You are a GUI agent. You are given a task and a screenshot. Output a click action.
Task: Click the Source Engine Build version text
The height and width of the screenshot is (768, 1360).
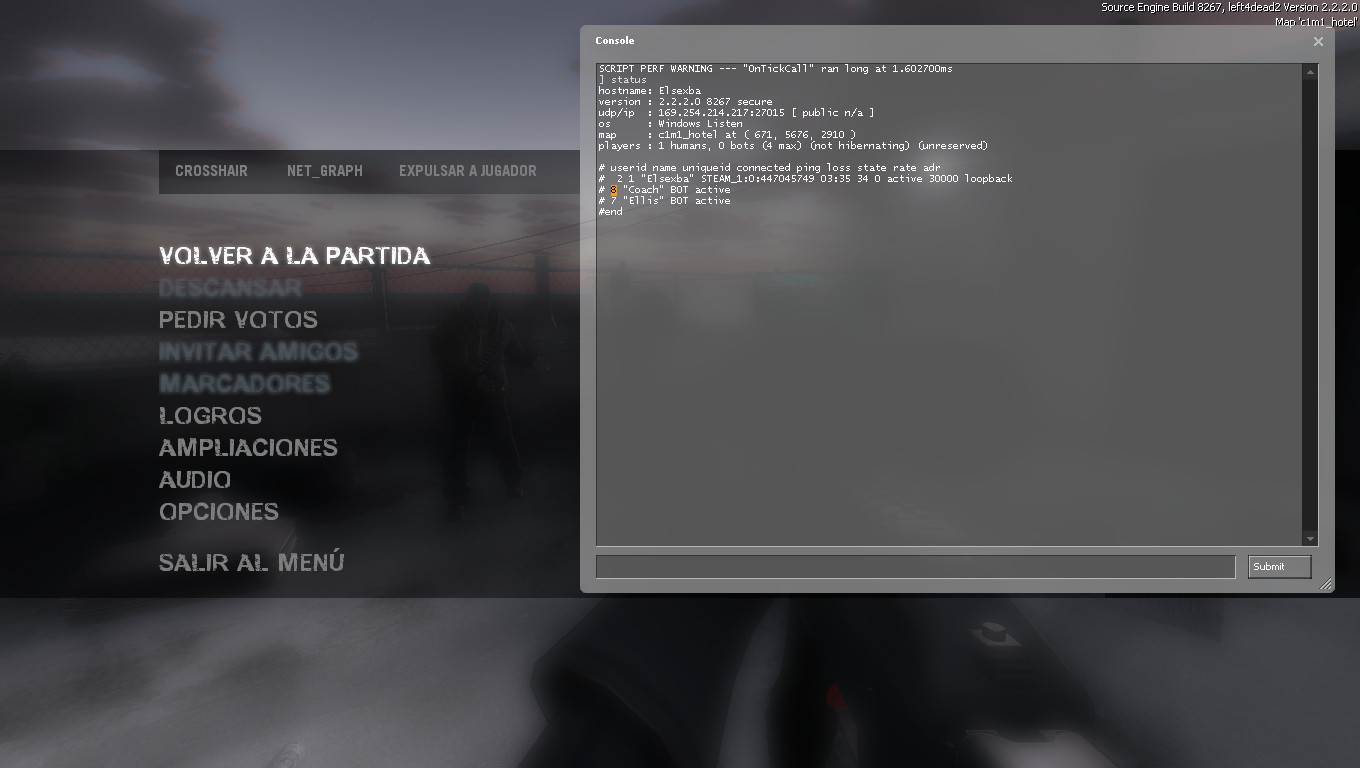pos(1229,7)
